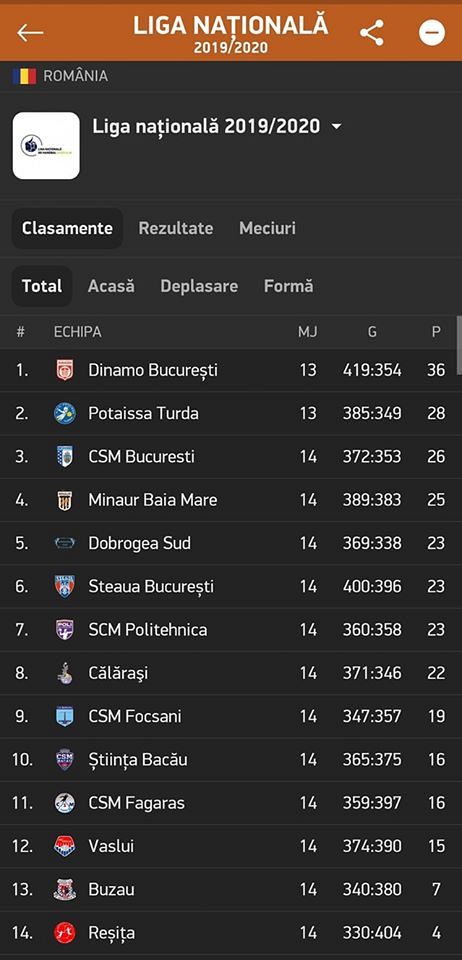Show the Formă standings view

[x=288, y=286]
